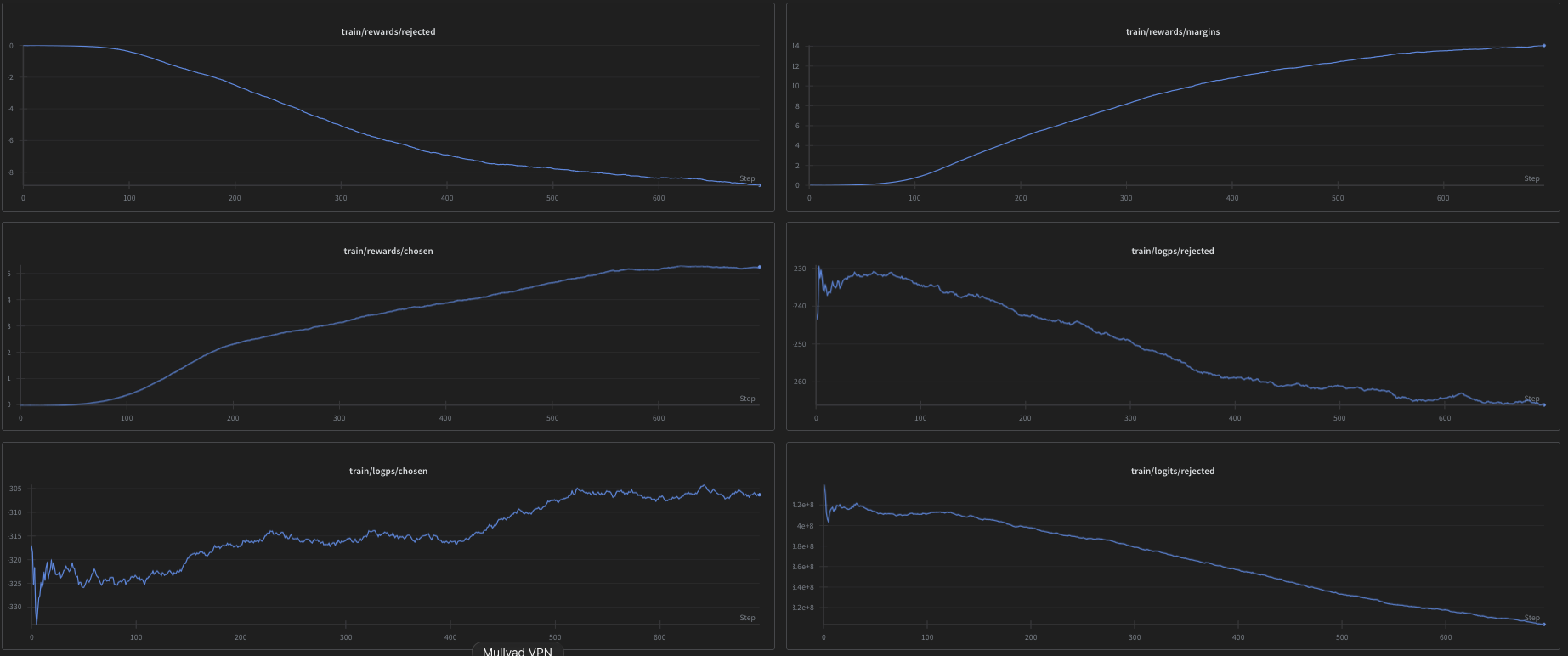
Task: Select end point of train/logits/rejected curve
Action: (x=1543, y=625)
